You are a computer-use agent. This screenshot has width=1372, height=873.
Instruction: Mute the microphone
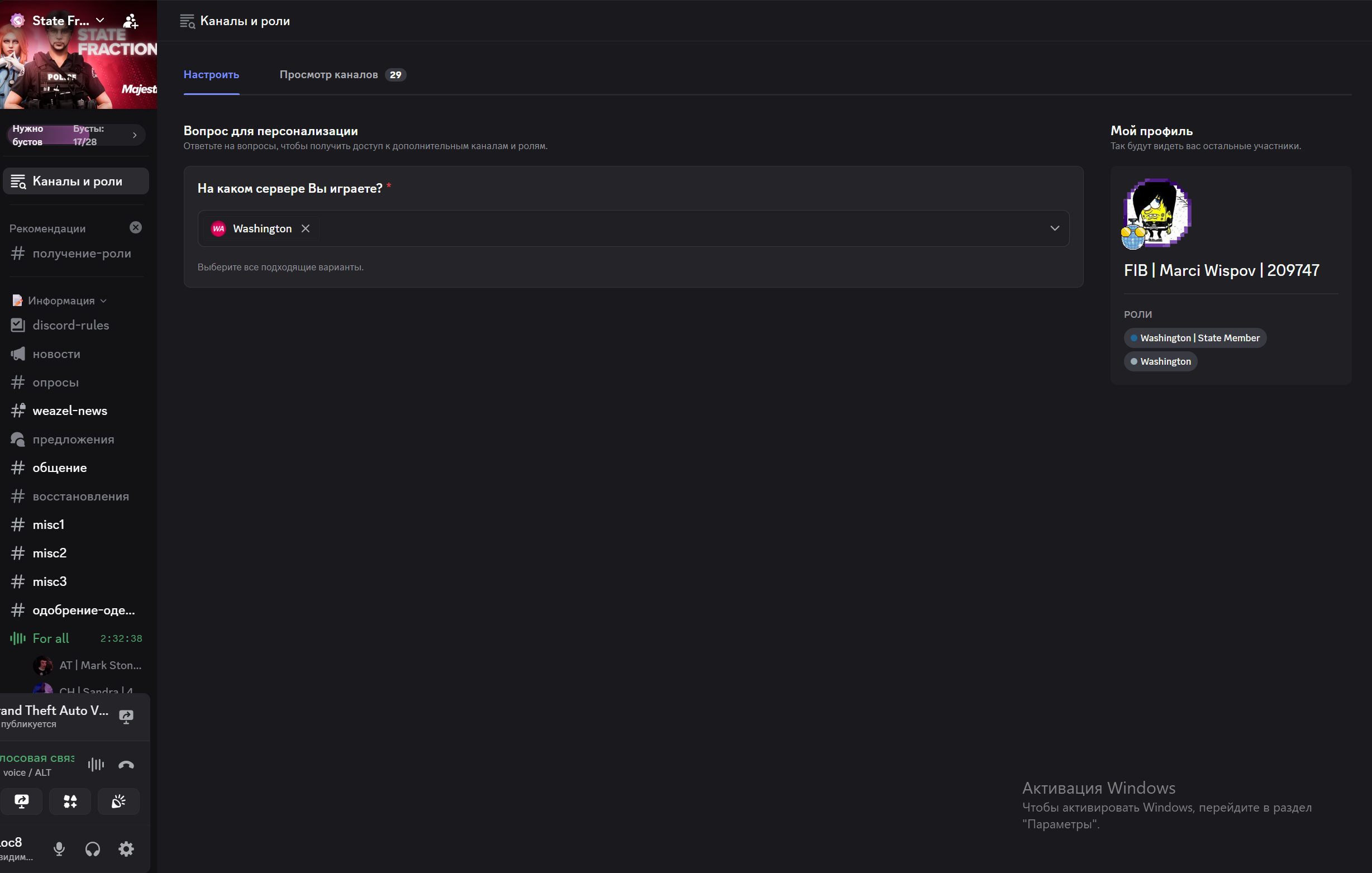(x=59, y=849)
